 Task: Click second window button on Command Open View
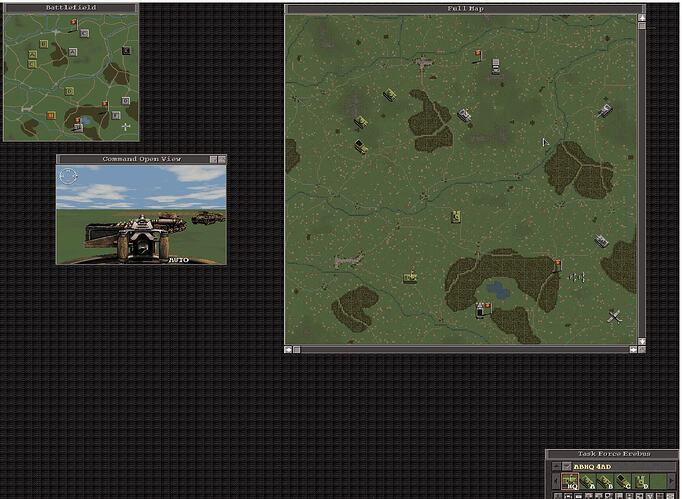pyautogui.click(x=221, y=159)
